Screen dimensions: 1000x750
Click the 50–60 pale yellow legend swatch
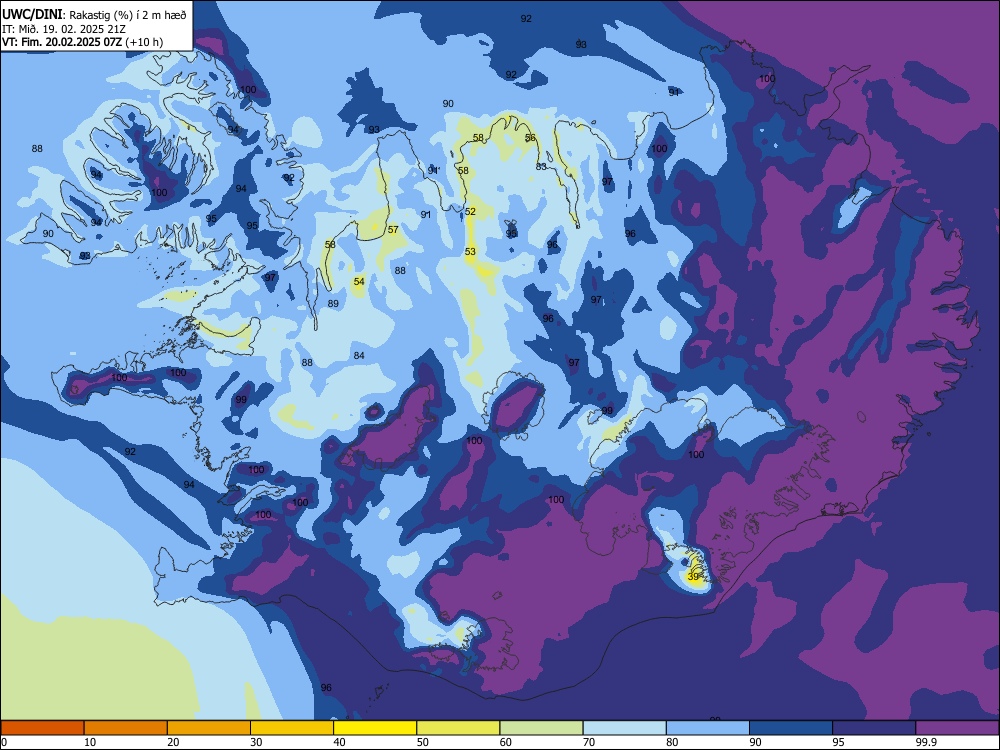click(458, 728)
